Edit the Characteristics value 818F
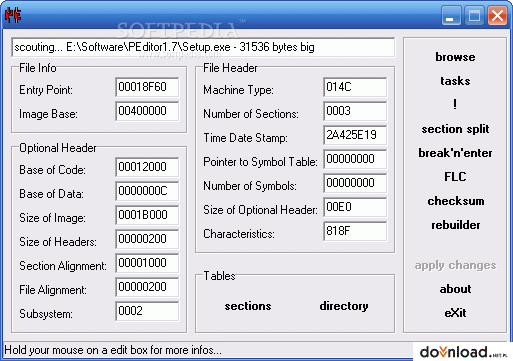This screenshot has width=513, height=361. click(355, 231)
